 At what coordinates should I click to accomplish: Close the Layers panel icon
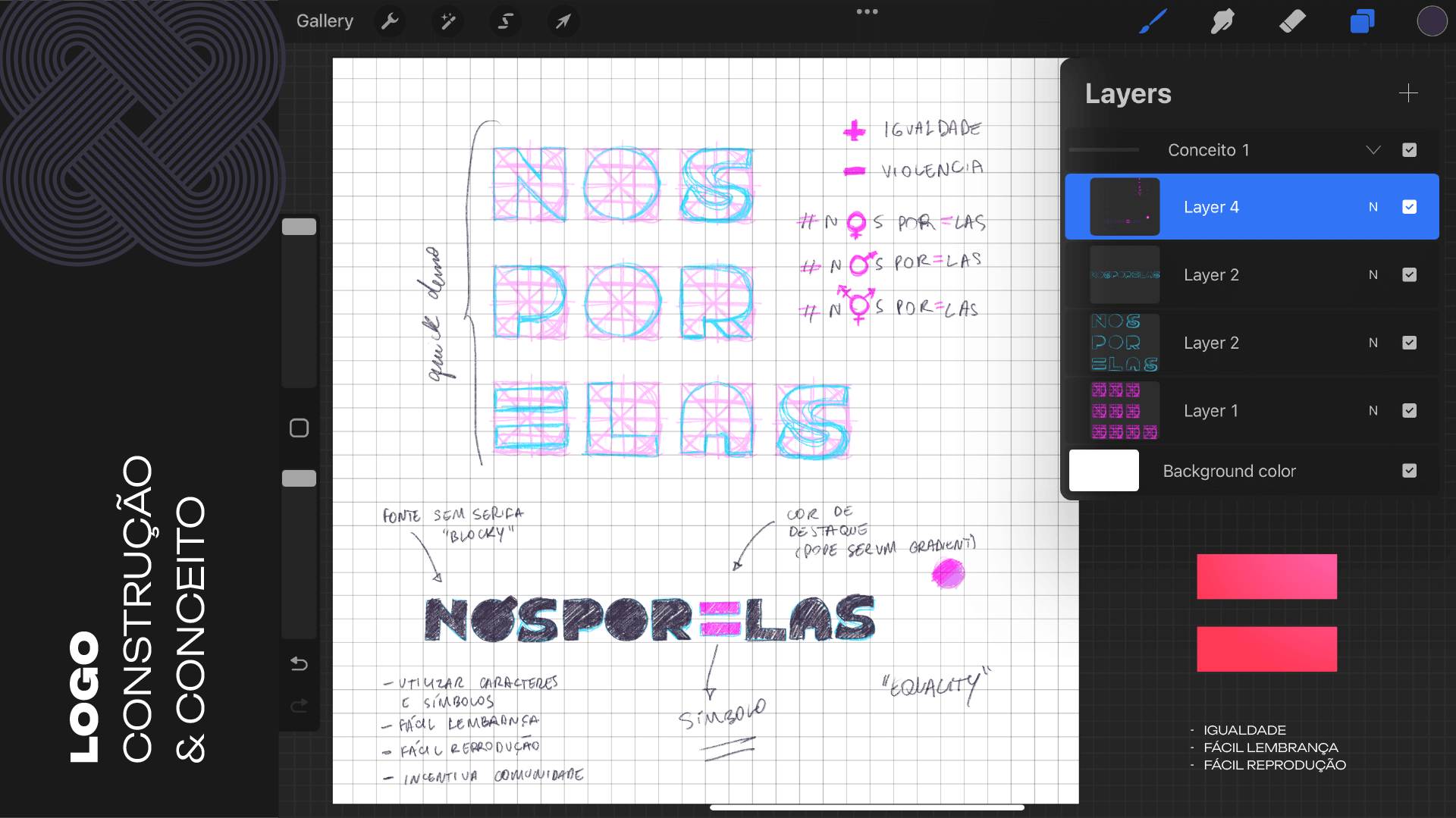click(1362, 21)
